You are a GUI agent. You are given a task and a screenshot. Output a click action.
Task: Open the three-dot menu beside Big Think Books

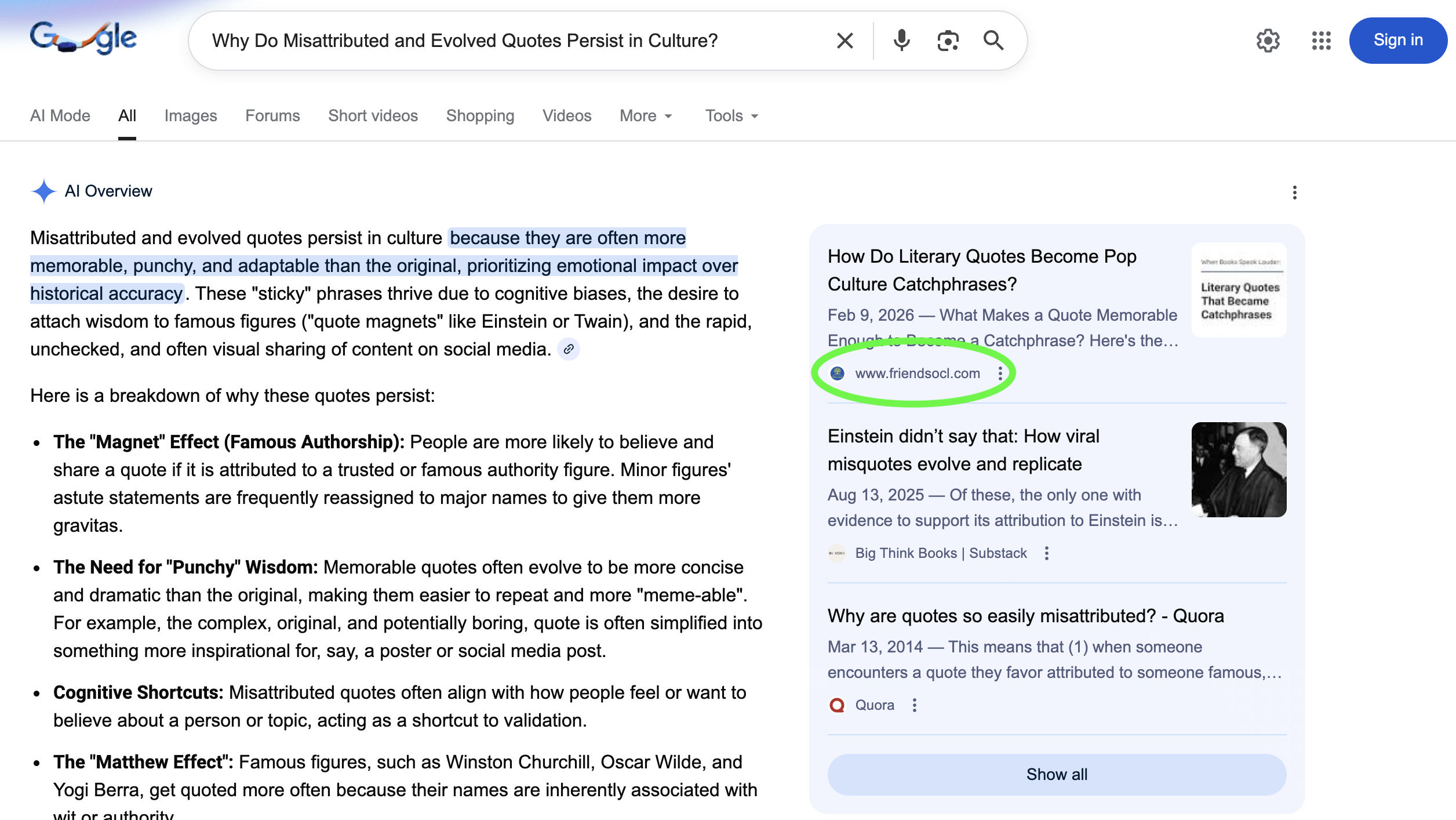[1046, 553]
